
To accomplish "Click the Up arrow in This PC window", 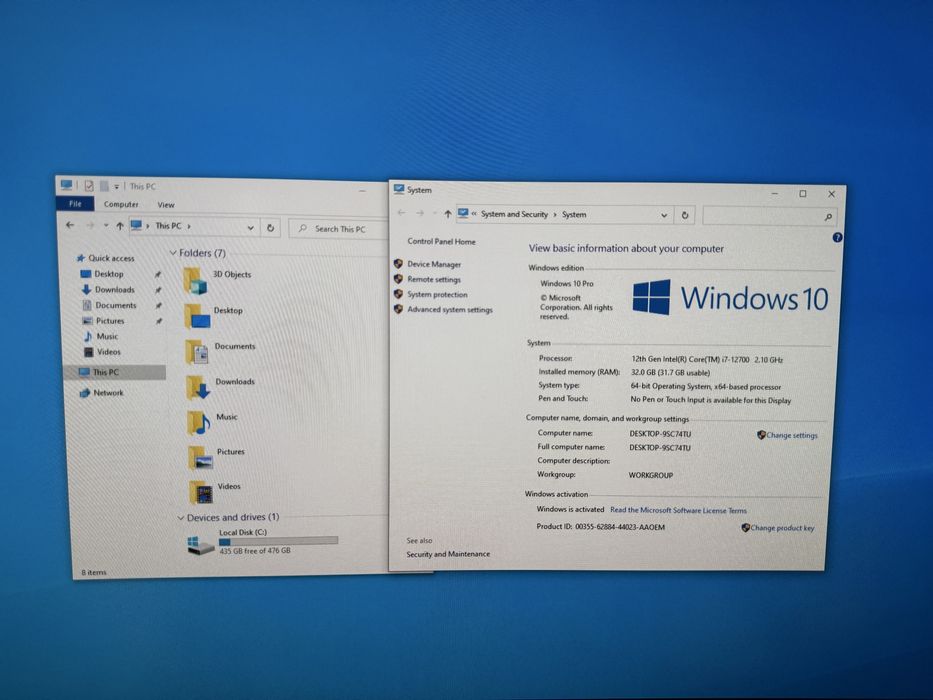I will [x=120, y=226].
